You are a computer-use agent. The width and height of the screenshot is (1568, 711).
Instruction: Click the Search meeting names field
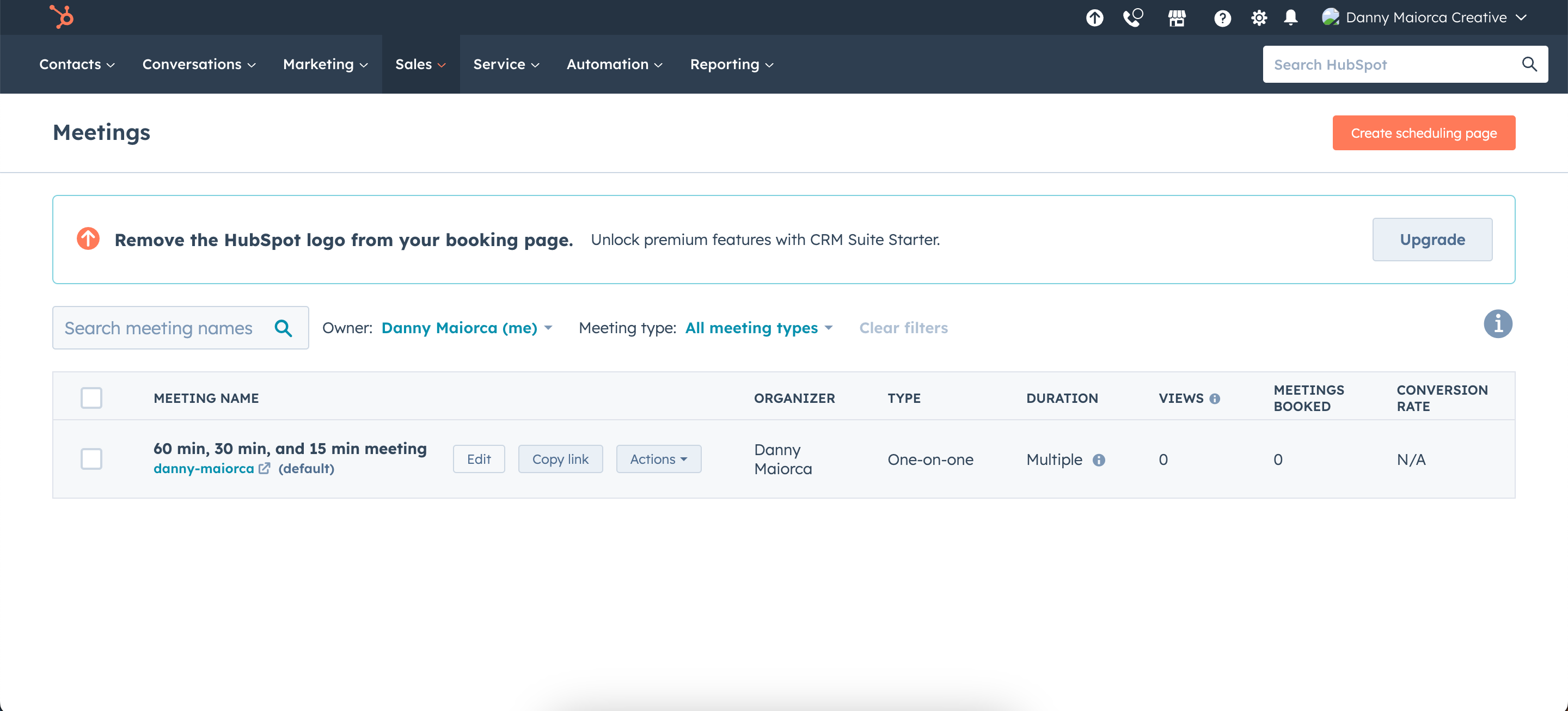(164, 328)
